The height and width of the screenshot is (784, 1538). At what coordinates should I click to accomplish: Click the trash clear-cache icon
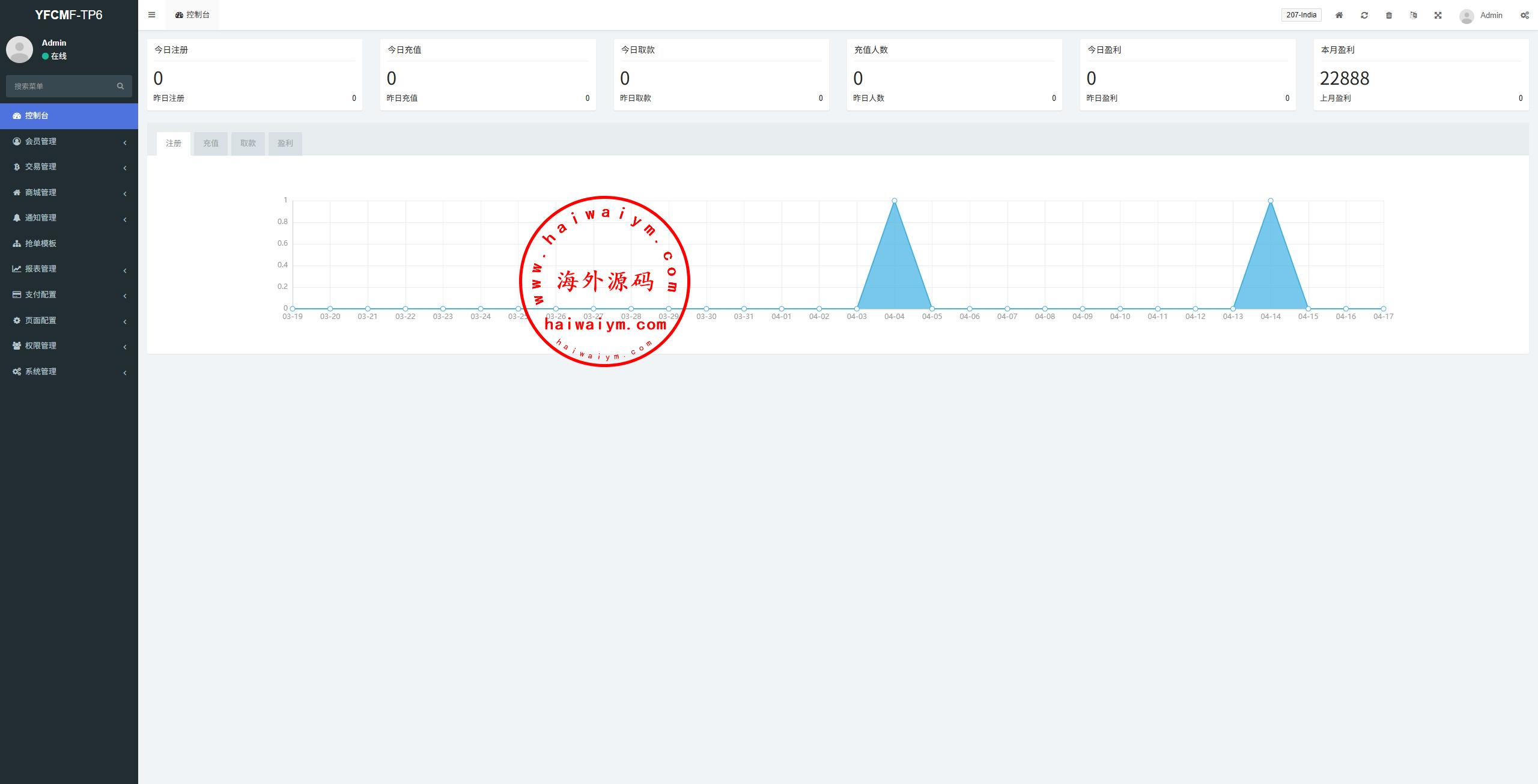click(x=1389, y=16)
